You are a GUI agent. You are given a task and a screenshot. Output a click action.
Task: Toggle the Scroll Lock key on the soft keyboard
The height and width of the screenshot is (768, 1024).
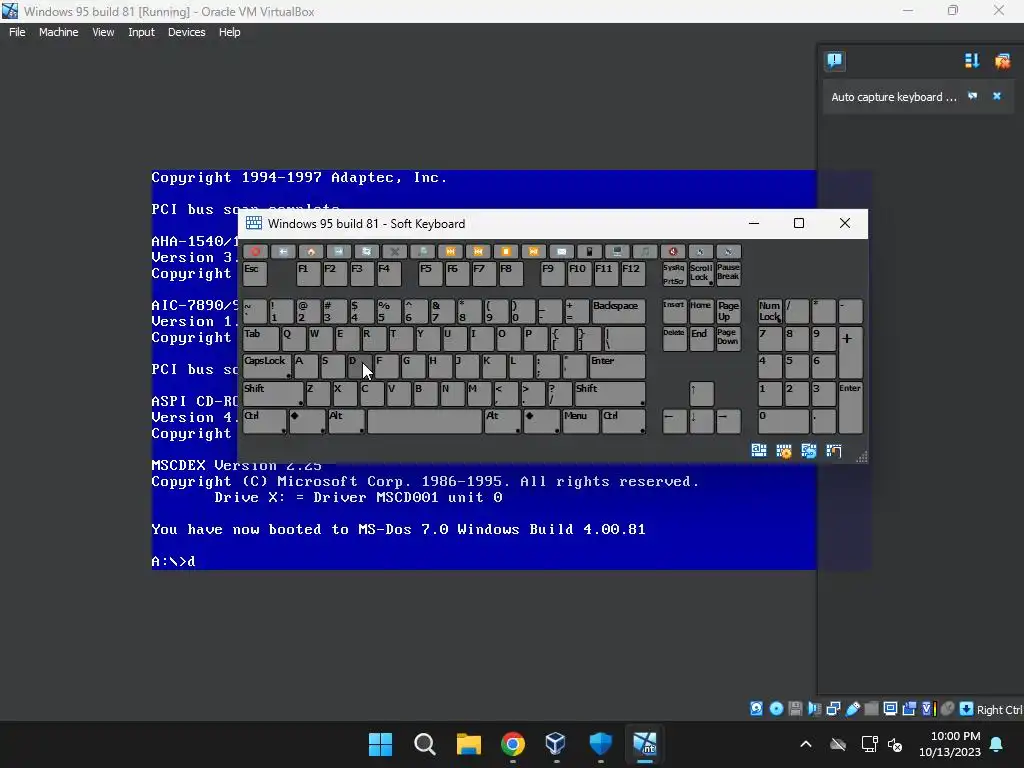(x=701, y=274)
